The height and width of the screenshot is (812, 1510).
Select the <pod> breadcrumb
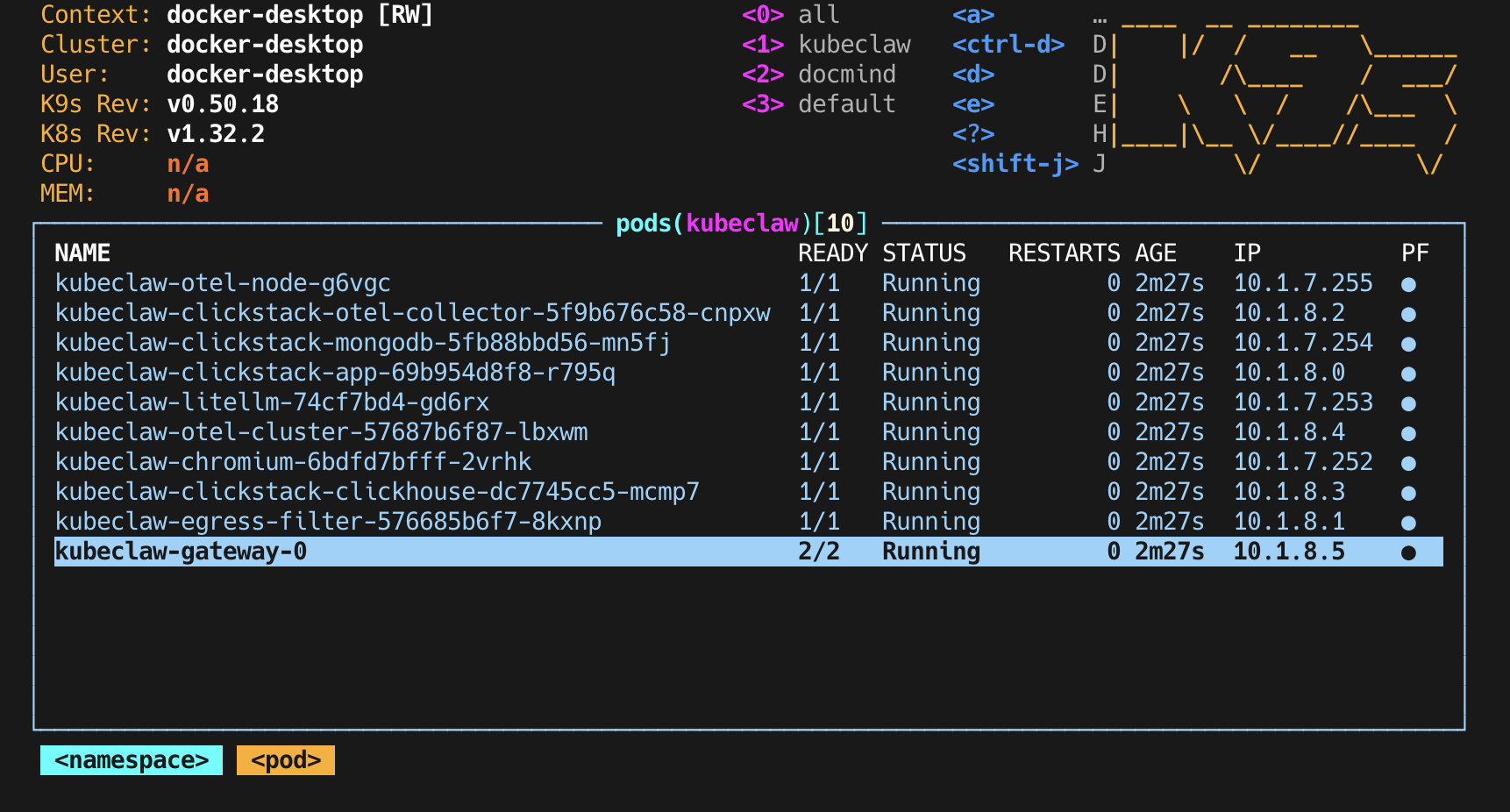coord(284,759)
